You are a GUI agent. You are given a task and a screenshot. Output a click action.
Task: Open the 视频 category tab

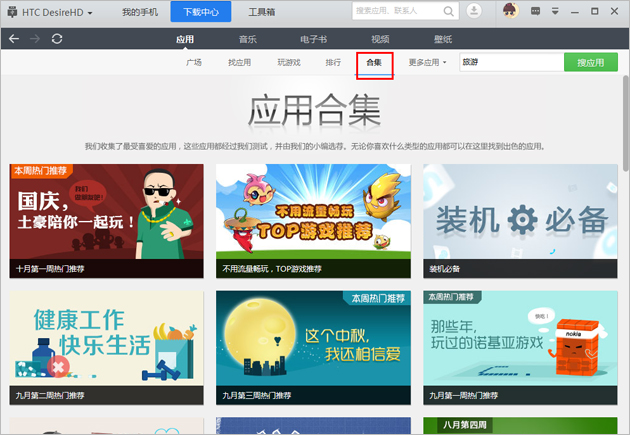click(x=380, y=39)
